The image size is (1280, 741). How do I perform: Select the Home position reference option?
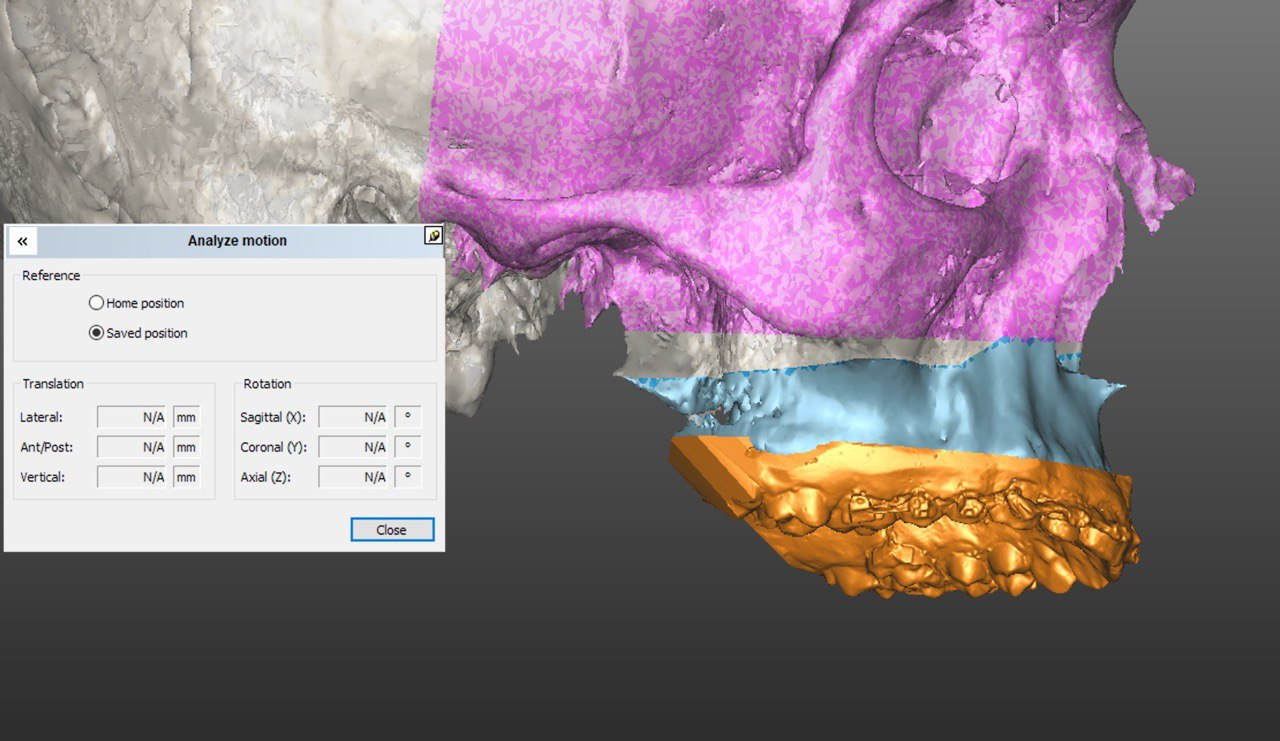click(x=97, y=303)
